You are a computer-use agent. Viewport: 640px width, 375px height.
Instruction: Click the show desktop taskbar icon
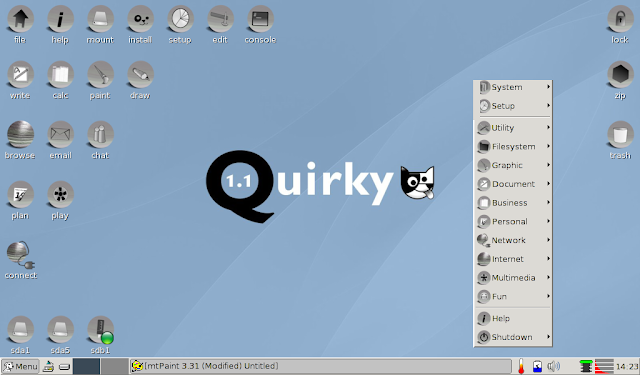(x=48, y=366)
